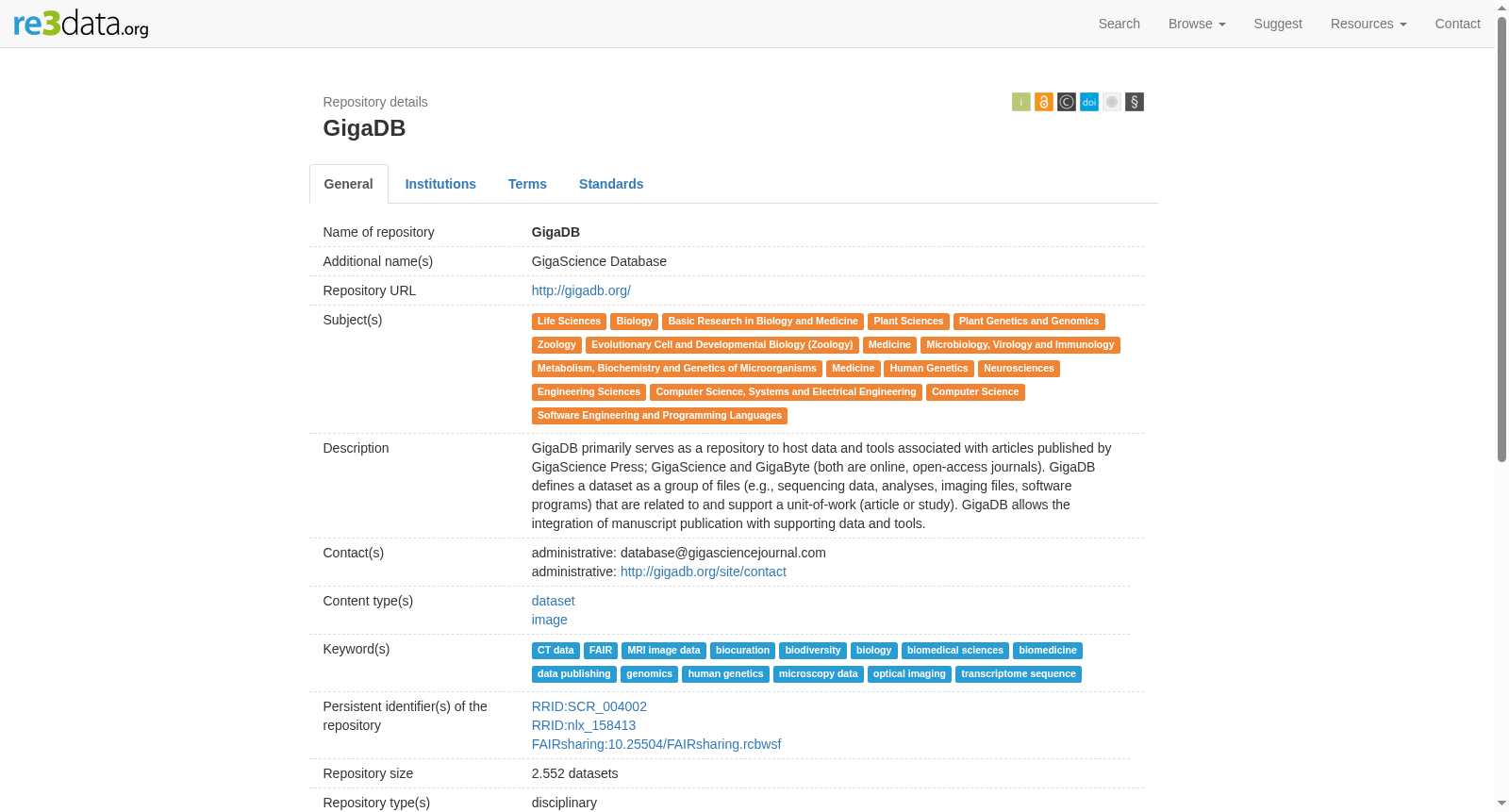Image resolution: width=1509 pixels, height=812 pixels.
Task: Click Basic Research in Biology and Medicine tag
Action: point(763,322)
